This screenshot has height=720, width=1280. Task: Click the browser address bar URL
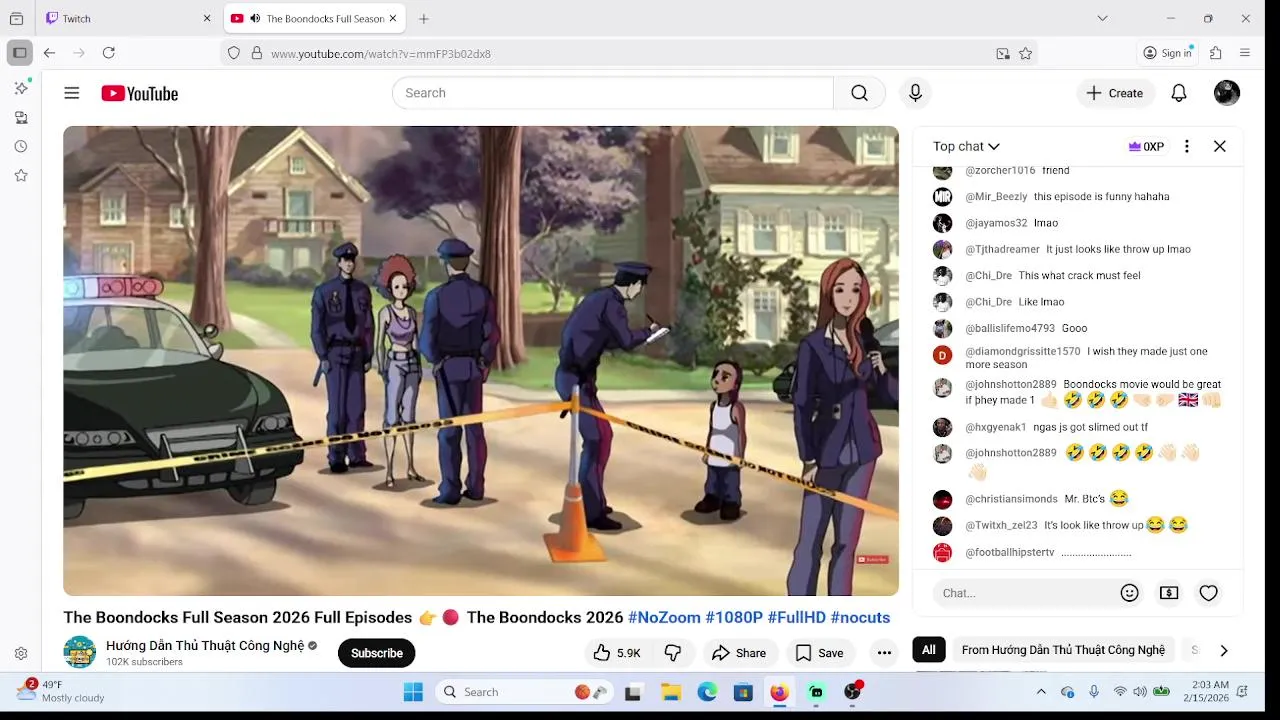pos(381,54)
